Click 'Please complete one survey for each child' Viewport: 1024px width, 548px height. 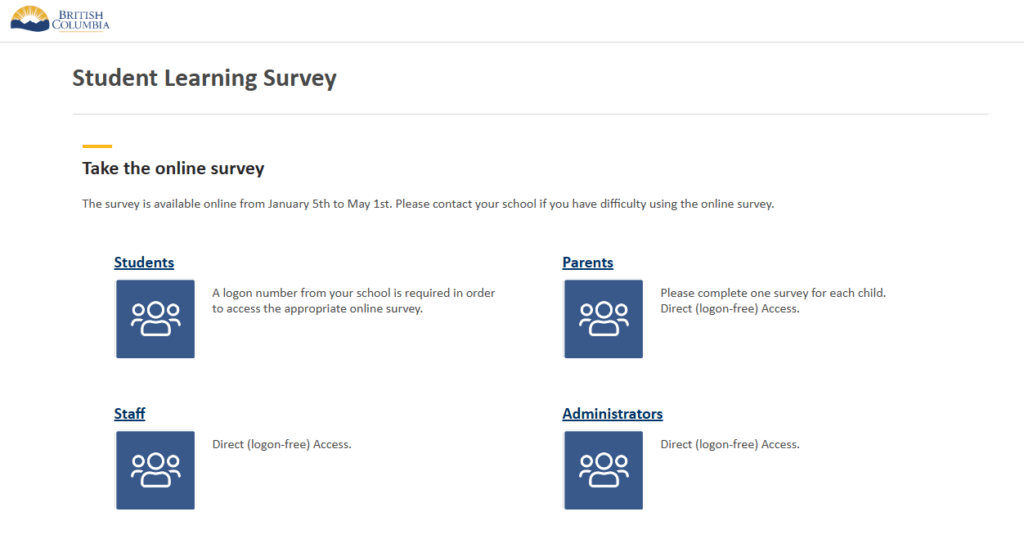(773, 293)
